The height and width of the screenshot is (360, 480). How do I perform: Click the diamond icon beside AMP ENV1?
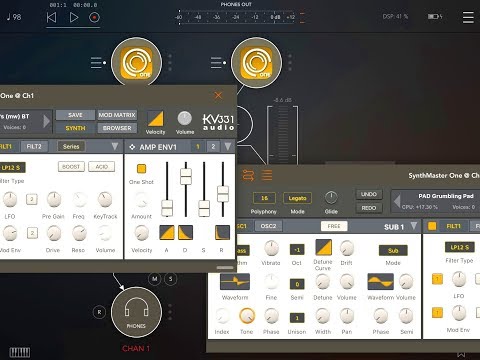pos(132,147)
